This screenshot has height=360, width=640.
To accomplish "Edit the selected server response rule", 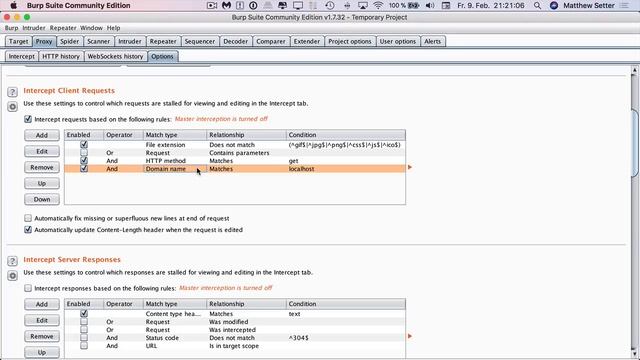I will point(42,320).
